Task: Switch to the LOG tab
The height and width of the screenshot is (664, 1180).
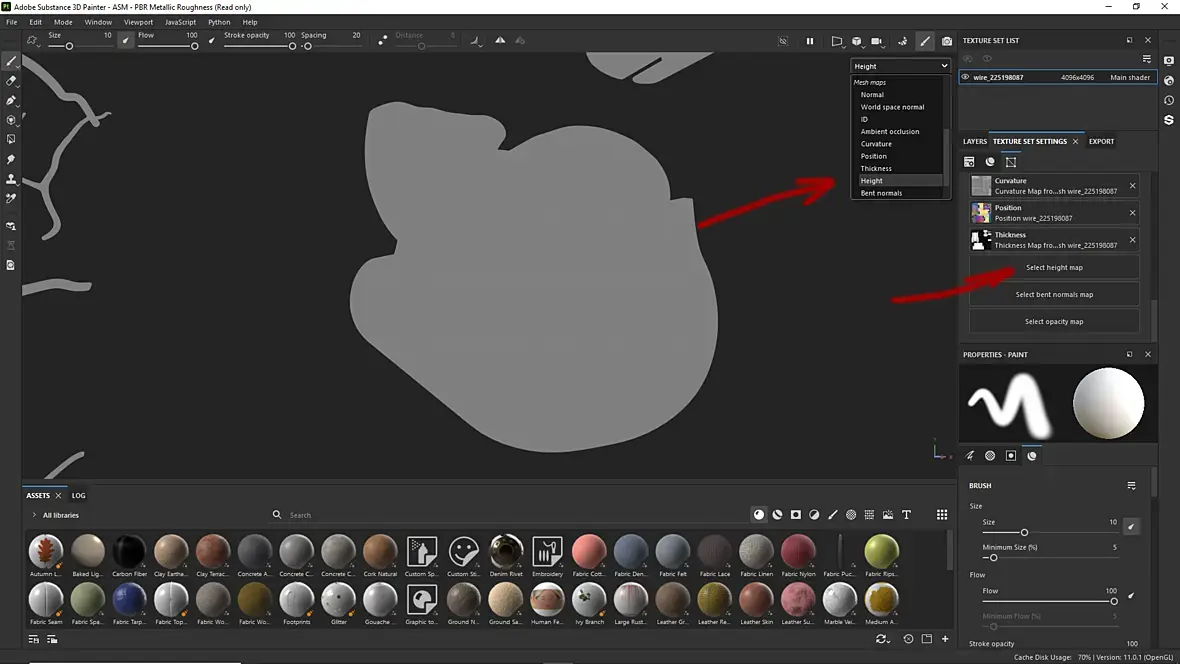Action: pos(78,495)
